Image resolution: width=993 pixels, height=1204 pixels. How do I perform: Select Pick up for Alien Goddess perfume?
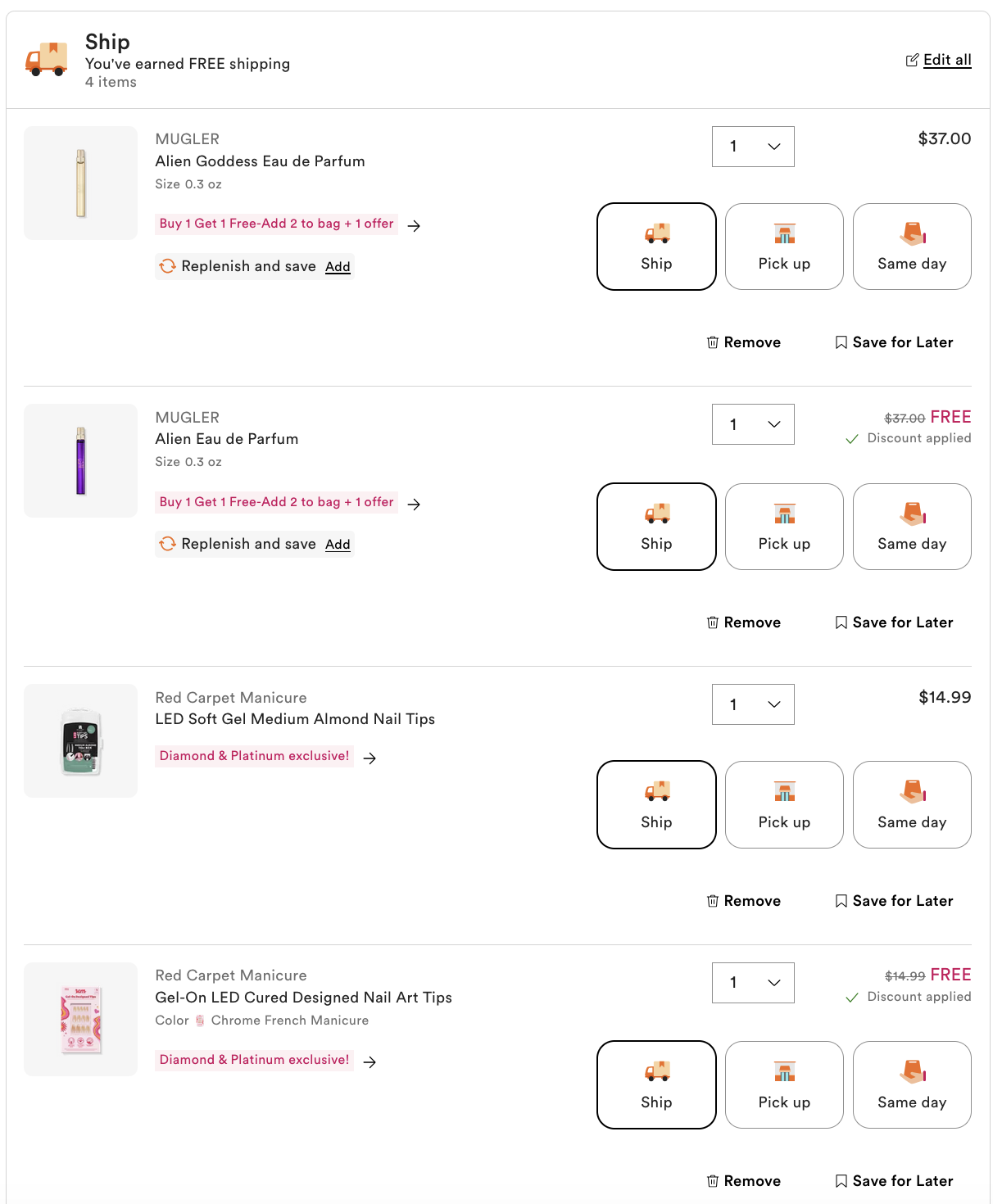(x=784, y=247)
